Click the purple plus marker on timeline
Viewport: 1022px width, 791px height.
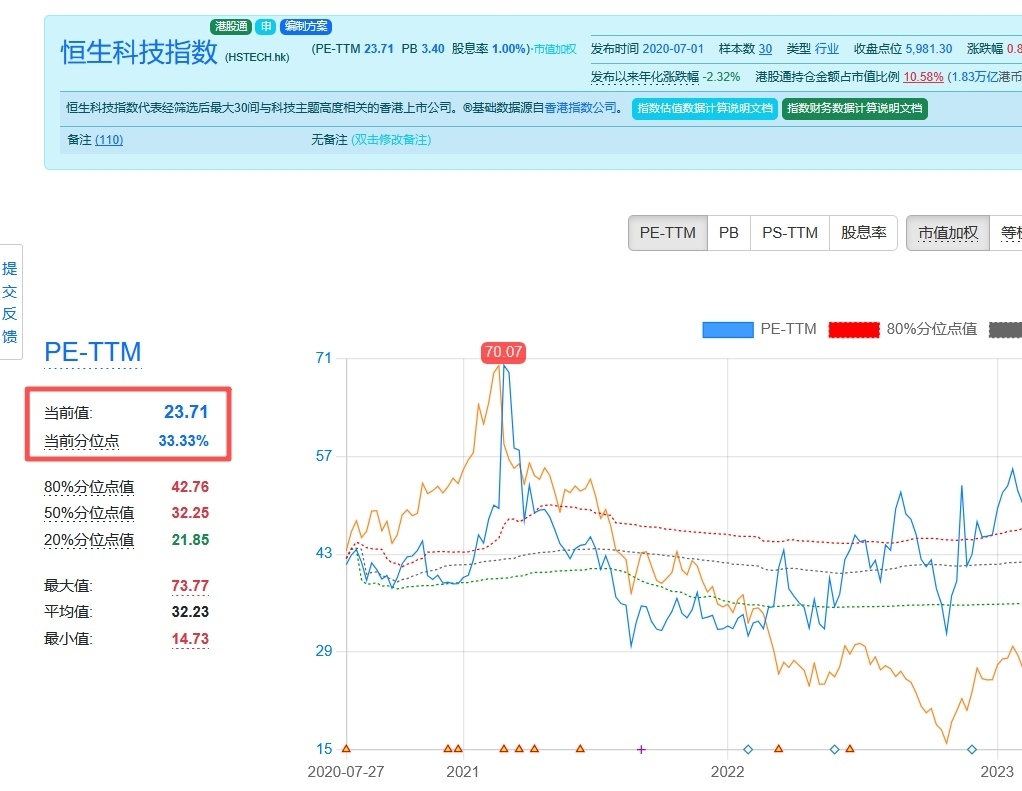641,749
